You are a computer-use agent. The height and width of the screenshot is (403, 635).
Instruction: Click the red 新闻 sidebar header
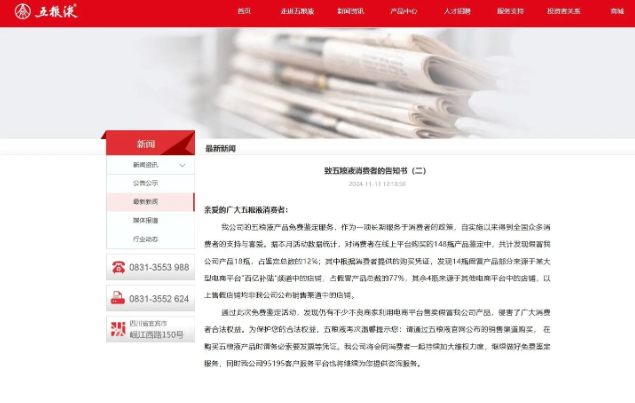click(x=150, y=143)
